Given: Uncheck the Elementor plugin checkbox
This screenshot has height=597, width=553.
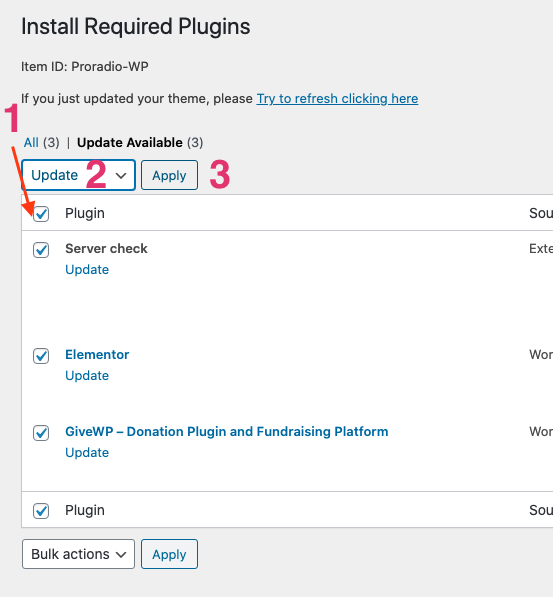Looking at the screenshot, I should coord(41,356).
